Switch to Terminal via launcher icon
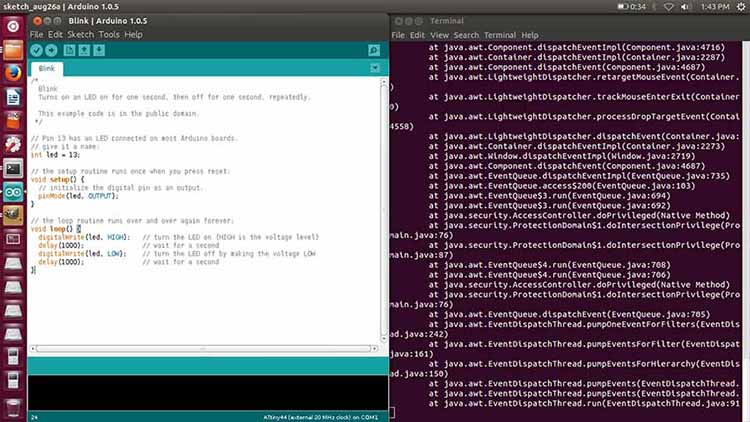 click(x=13, y=168)
